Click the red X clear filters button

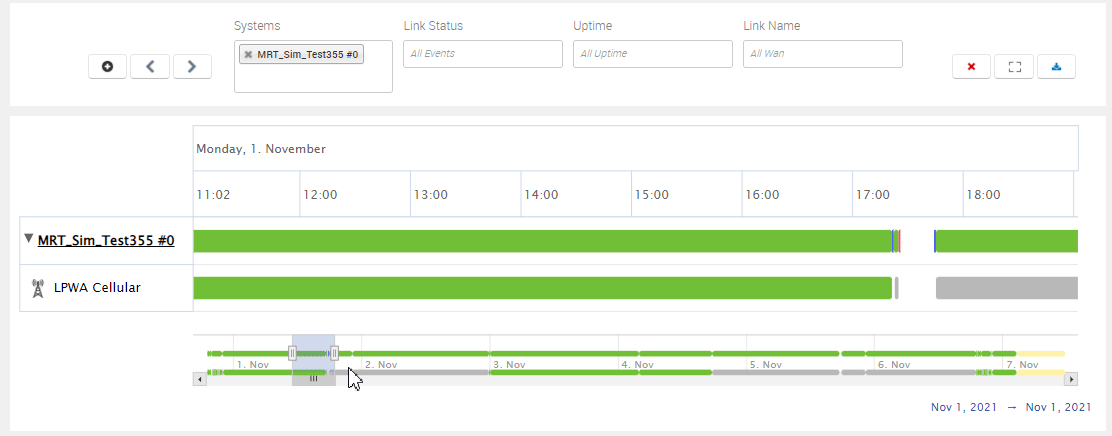coord(971,67)
